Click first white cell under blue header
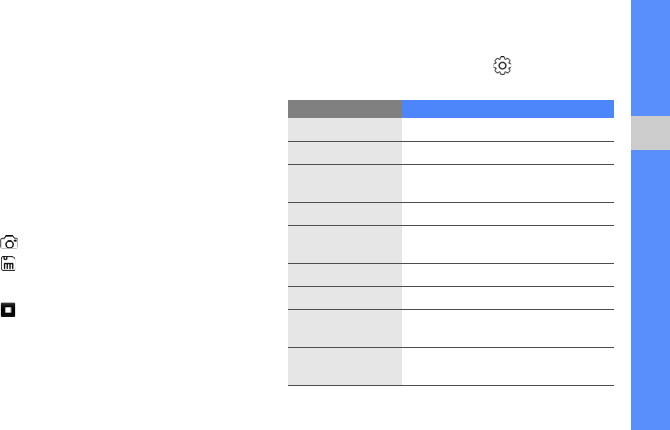This screenshot has width=670, height=430. point(507,130)
